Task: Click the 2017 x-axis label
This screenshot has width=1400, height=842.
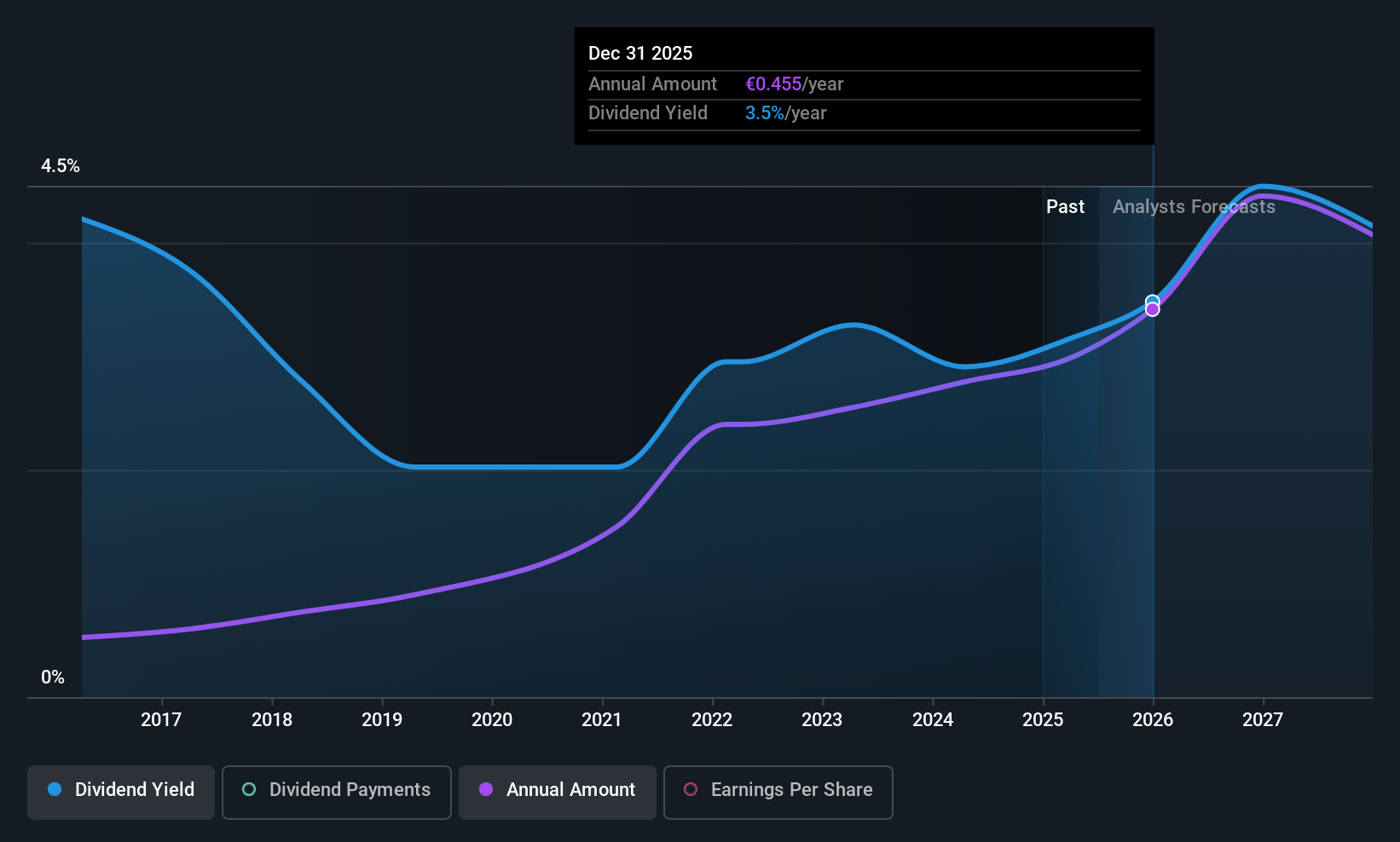Action: [x=161, y=720]
